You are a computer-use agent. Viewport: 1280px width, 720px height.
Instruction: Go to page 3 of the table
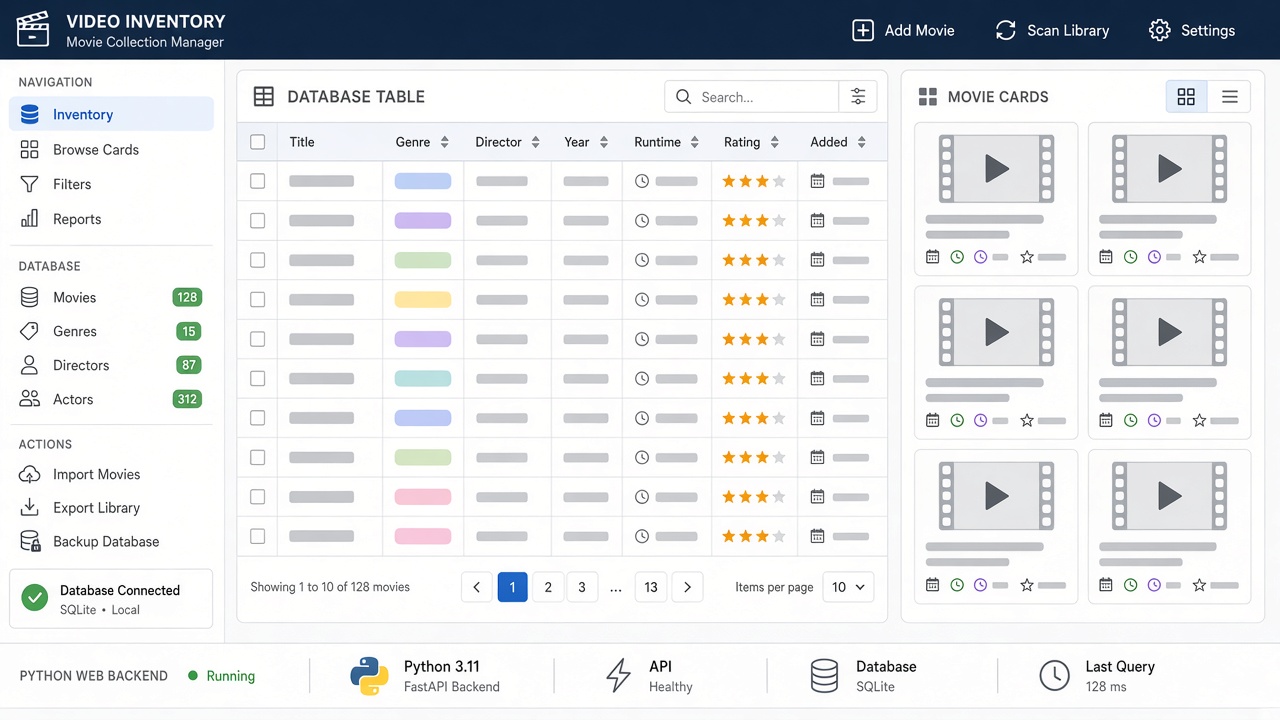(x=582, y=587)
